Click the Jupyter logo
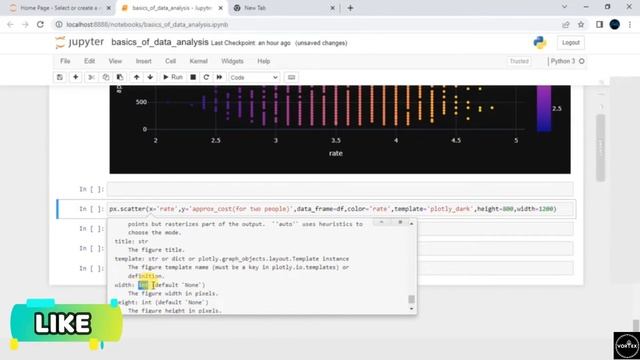Image resolution: width=640 pixels, height=360 pixels. click(80, 42)
